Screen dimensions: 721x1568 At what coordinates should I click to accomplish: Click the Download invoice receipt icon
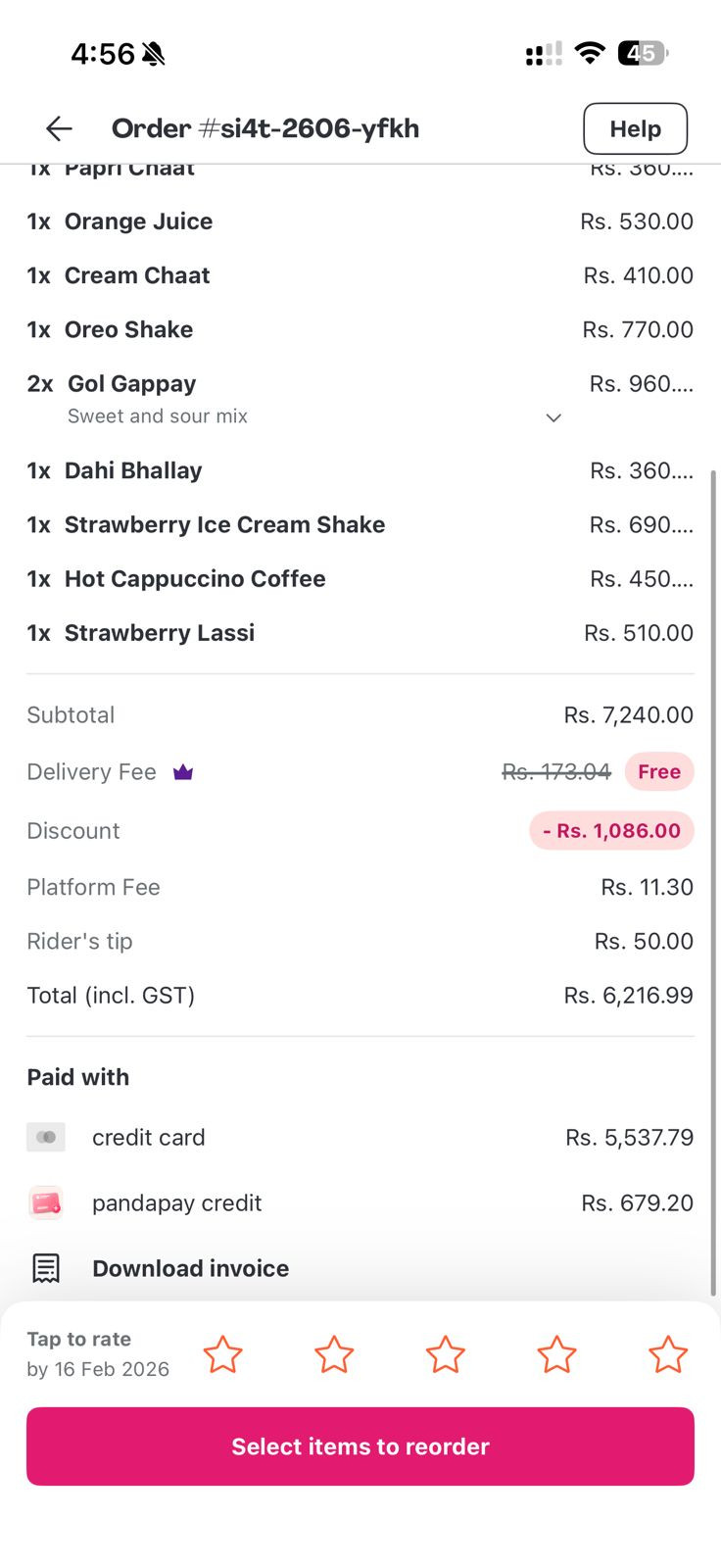tap(46, 1268)
